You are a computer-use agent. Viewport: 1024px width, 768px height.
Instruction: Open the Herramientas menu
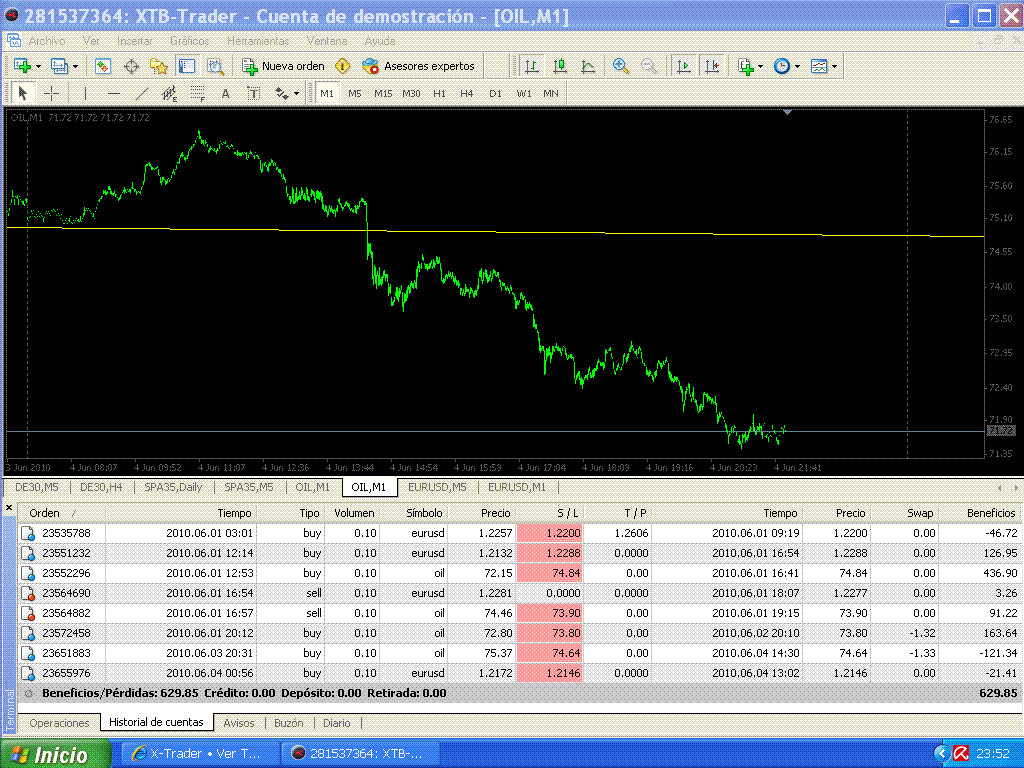pos(257,41)
